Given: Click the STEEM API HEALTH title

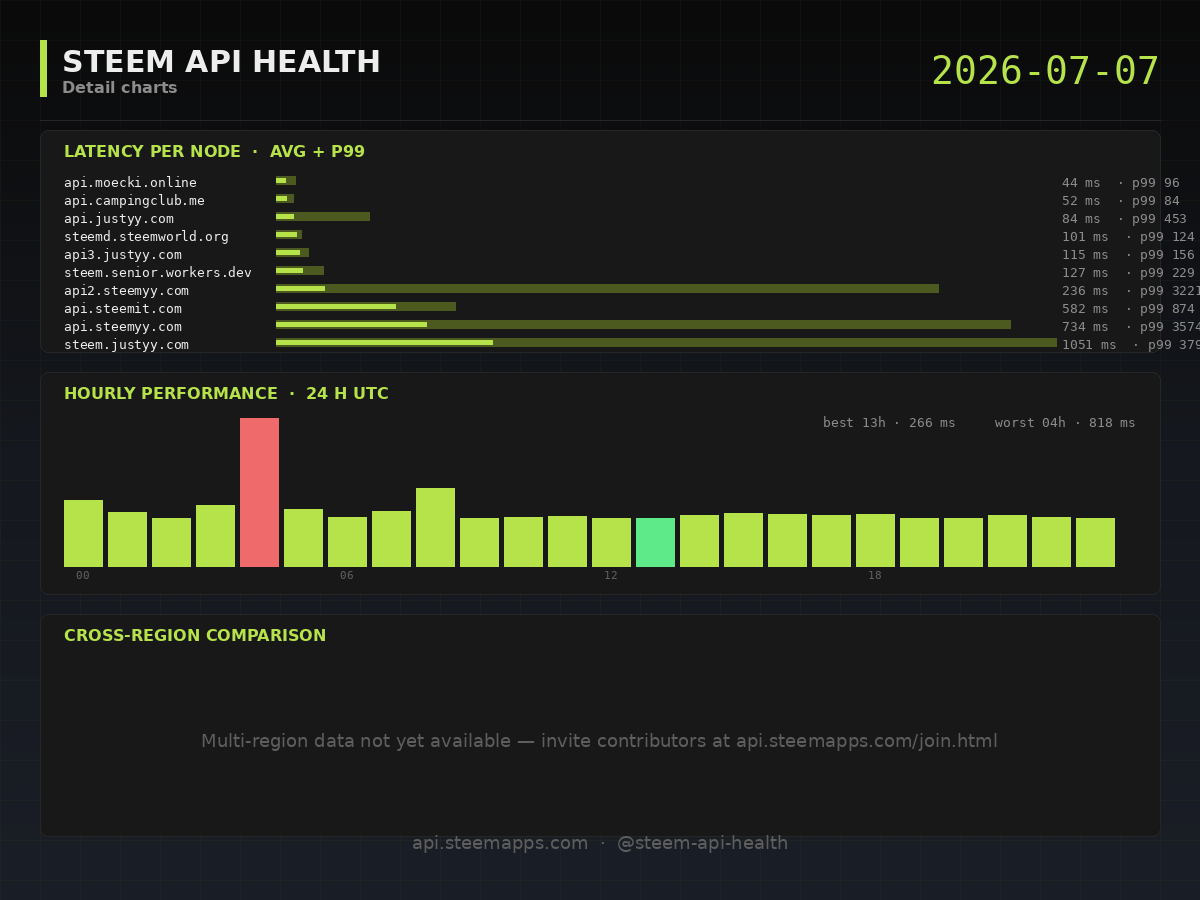Looking at the screenshot, I should (221, 62).
